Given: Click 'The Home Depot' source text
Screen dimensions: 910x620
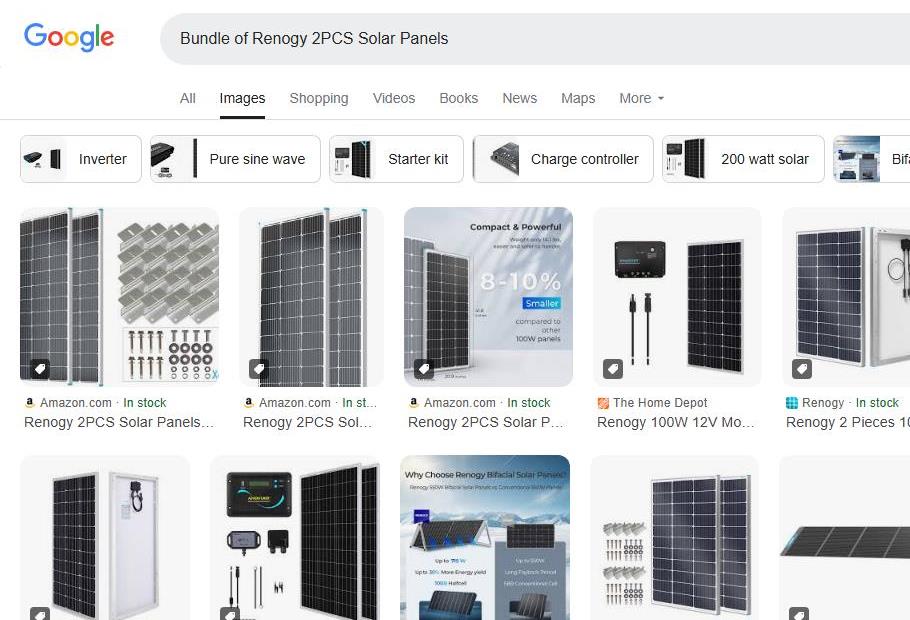Looking at the screenshot, I should click(x=660, y=403).
